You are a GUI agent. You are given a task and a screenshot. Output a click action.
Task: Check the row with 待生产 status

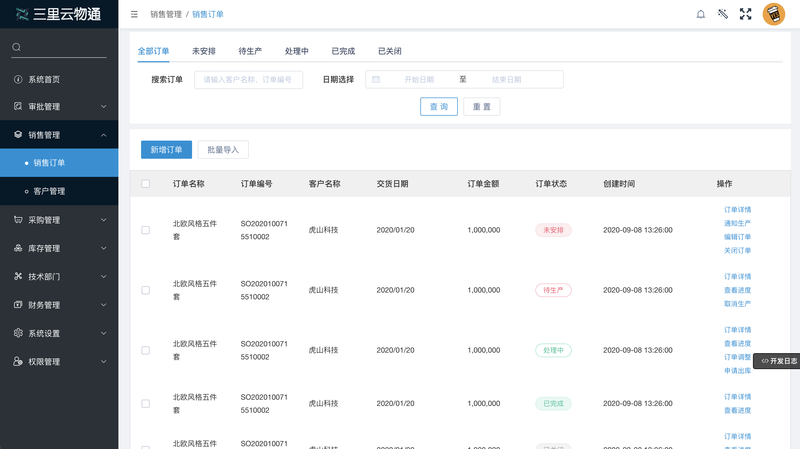tap(145, 290)
